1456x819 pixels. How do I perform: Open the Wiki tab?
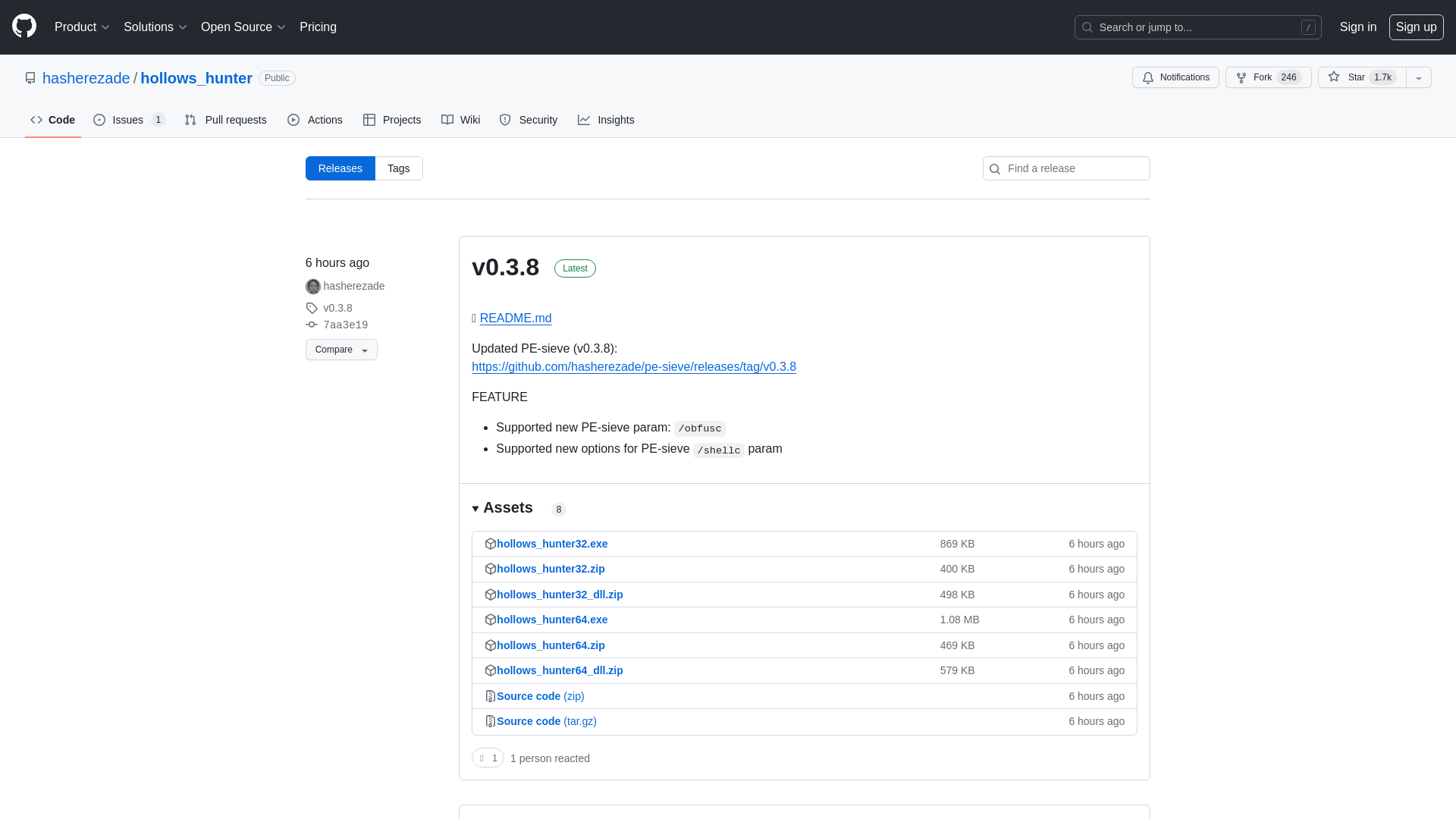460,120
